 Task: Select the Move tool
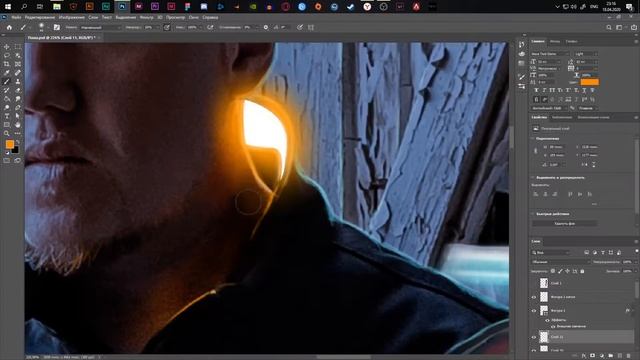click(7, 47)
